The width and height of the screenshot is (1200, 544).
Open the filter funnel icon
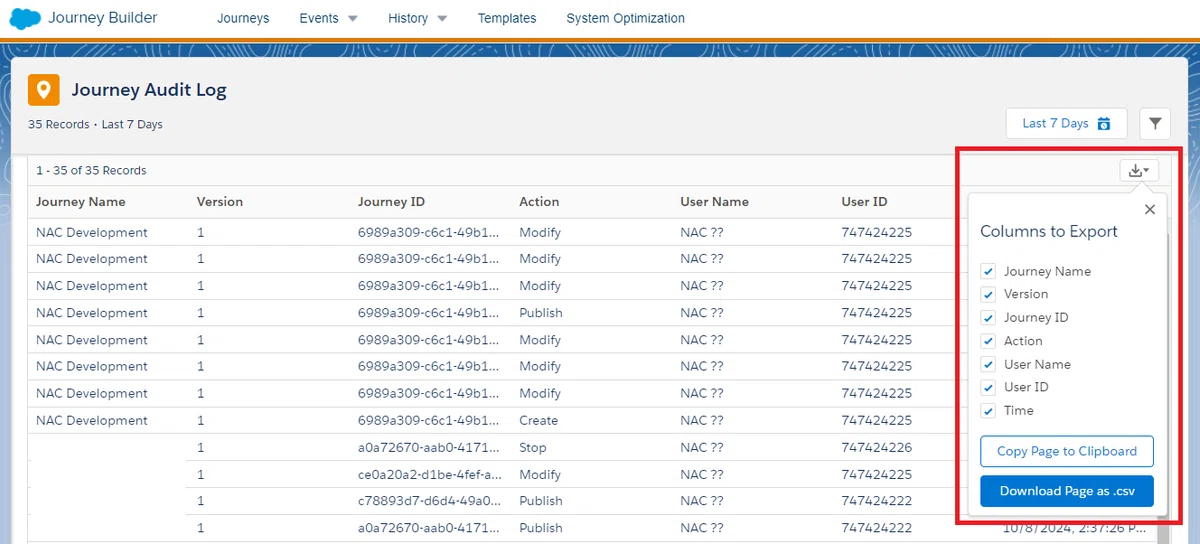coord(1155,123)
